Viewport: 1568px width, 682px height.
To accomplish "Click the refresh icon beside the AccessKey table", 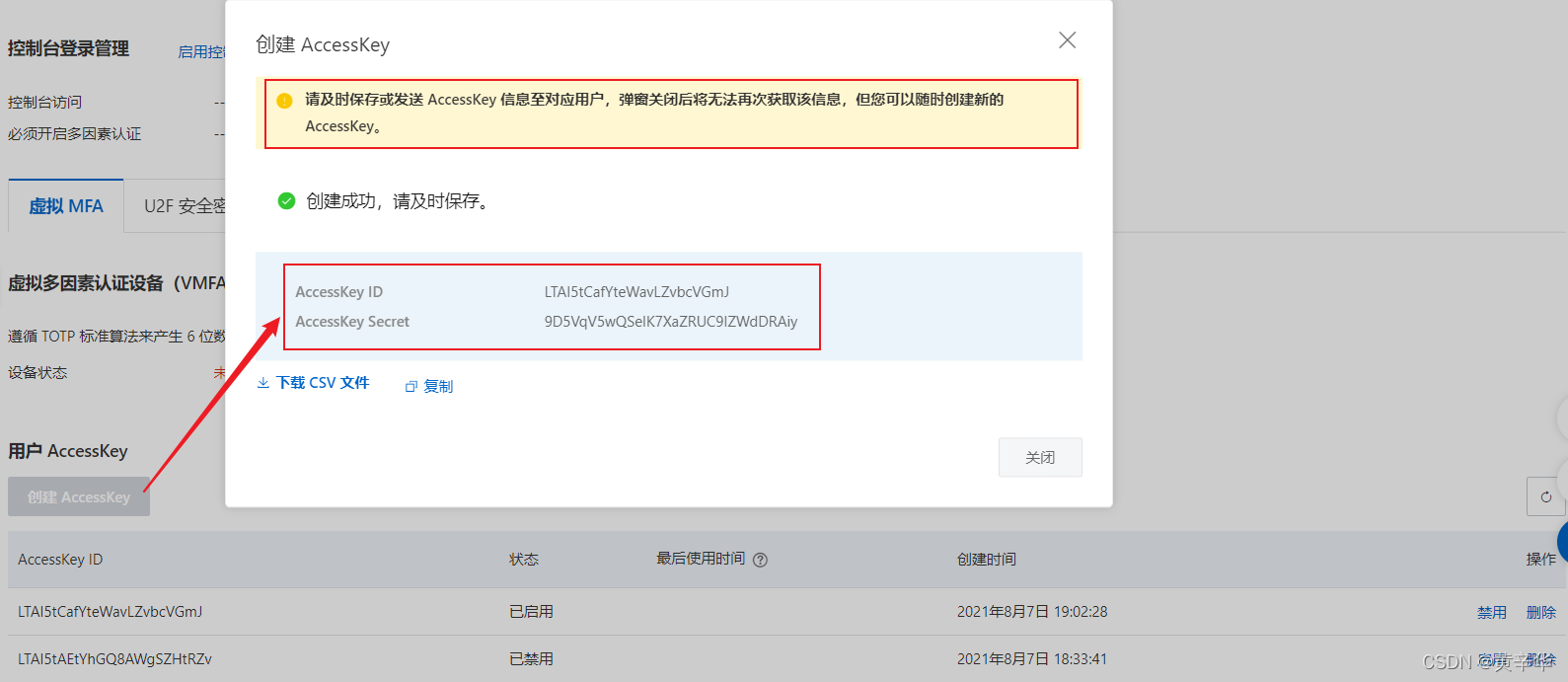I will pyautogui.click(x=1545, y=496).
